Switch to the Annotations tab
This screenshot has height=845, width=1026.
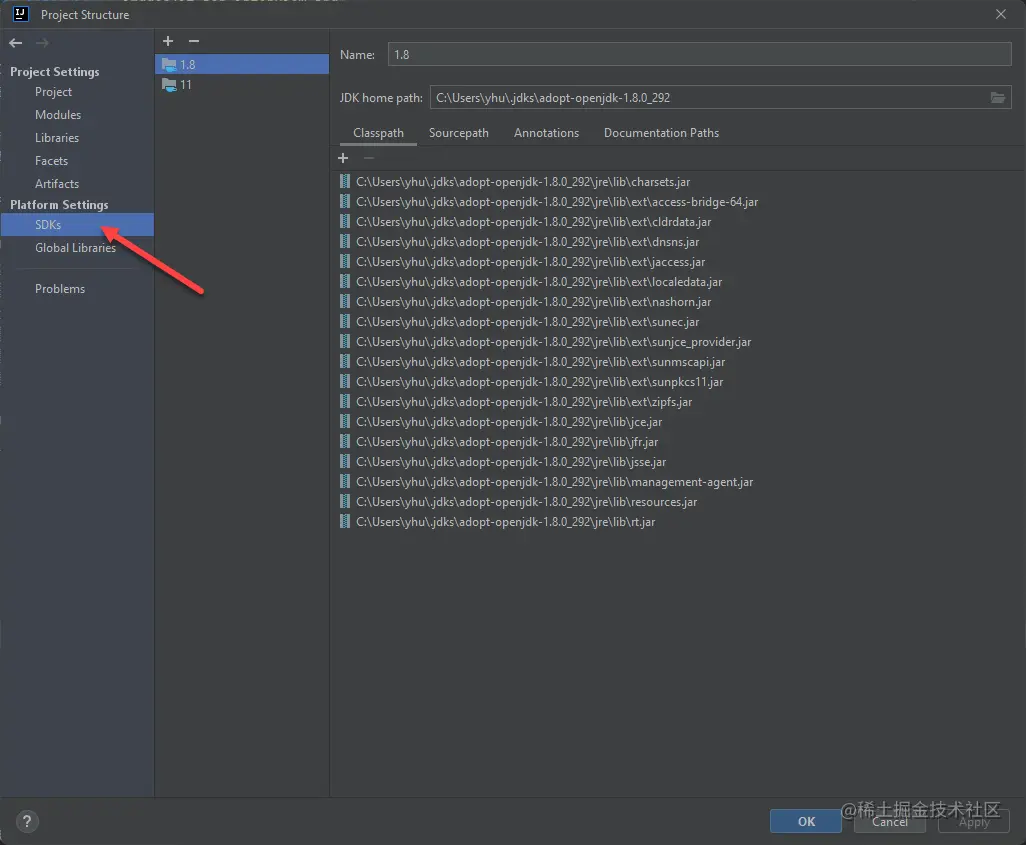(x=546, y=133)
